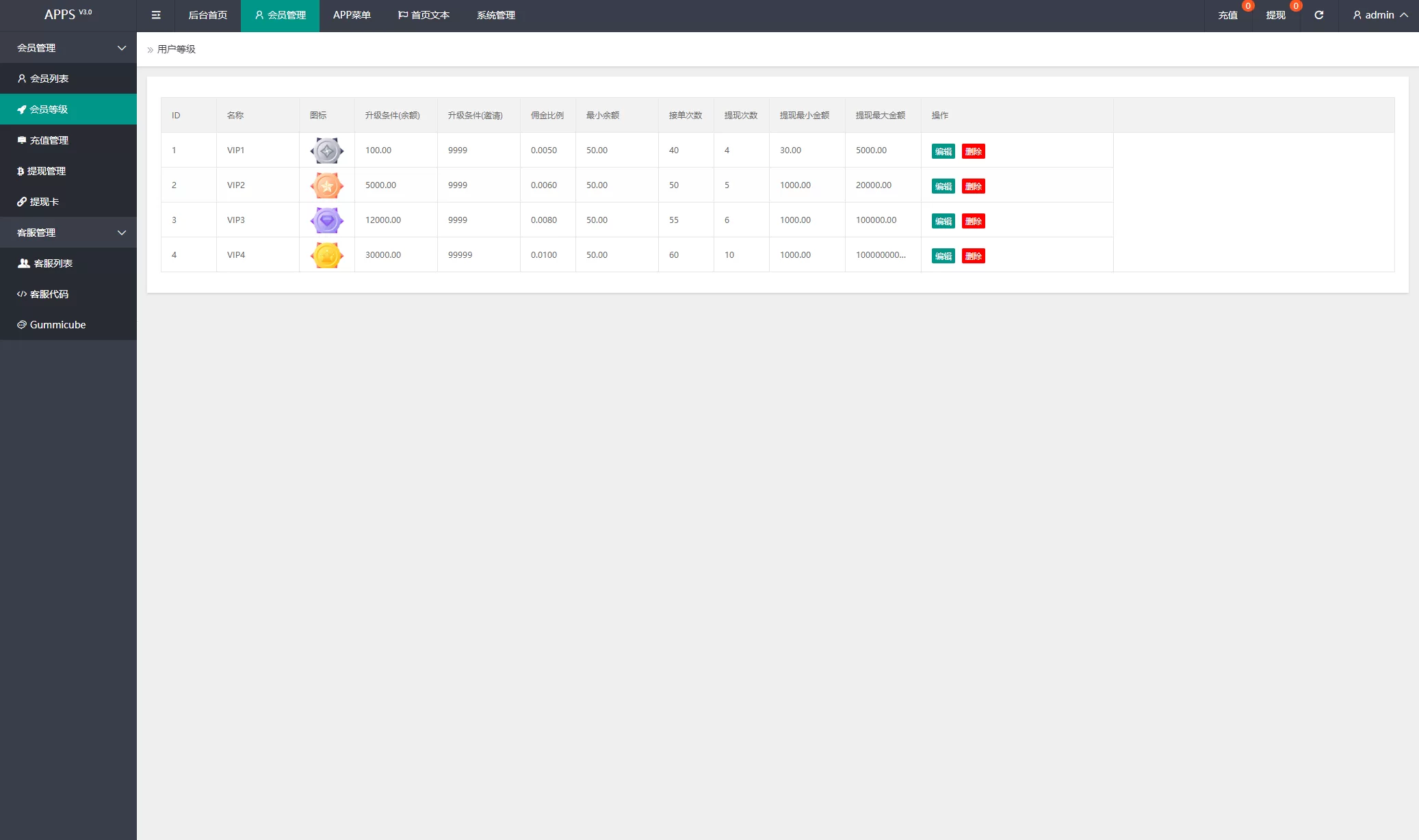Open Gummicube sidebar entry
The height and width of the screenshot is (840, 1419).
[x=57, y=325]
